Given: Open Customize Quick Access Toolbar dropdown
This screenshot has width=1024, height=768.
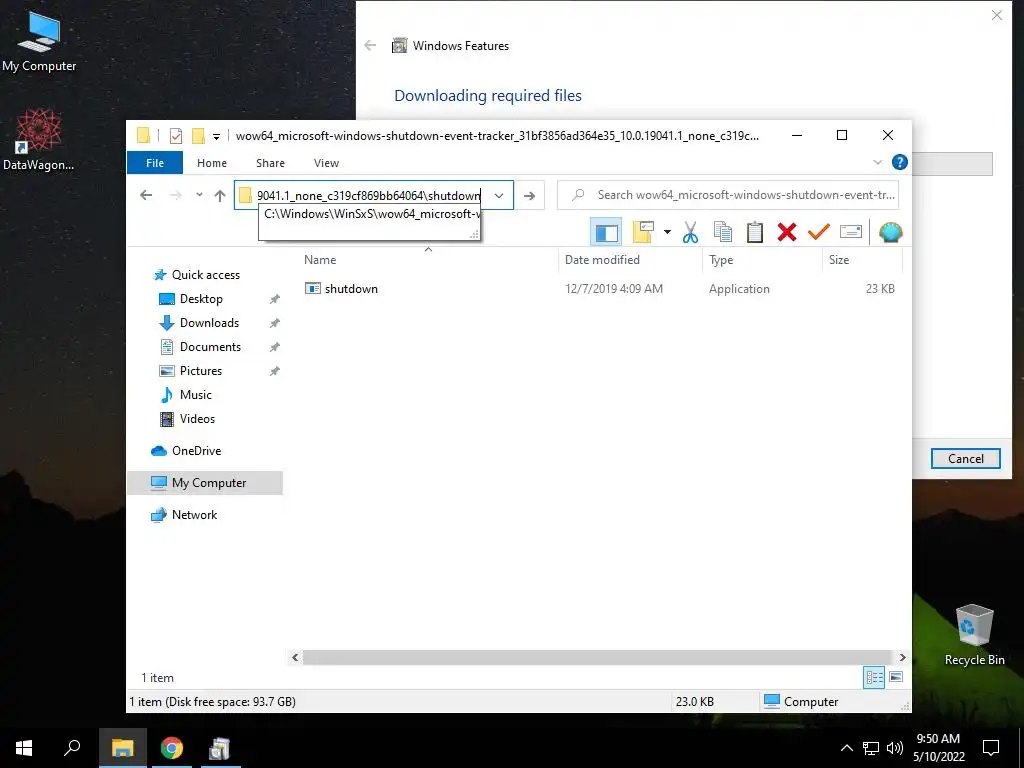Looking at the screenshot, I should [x=216, y=136].
